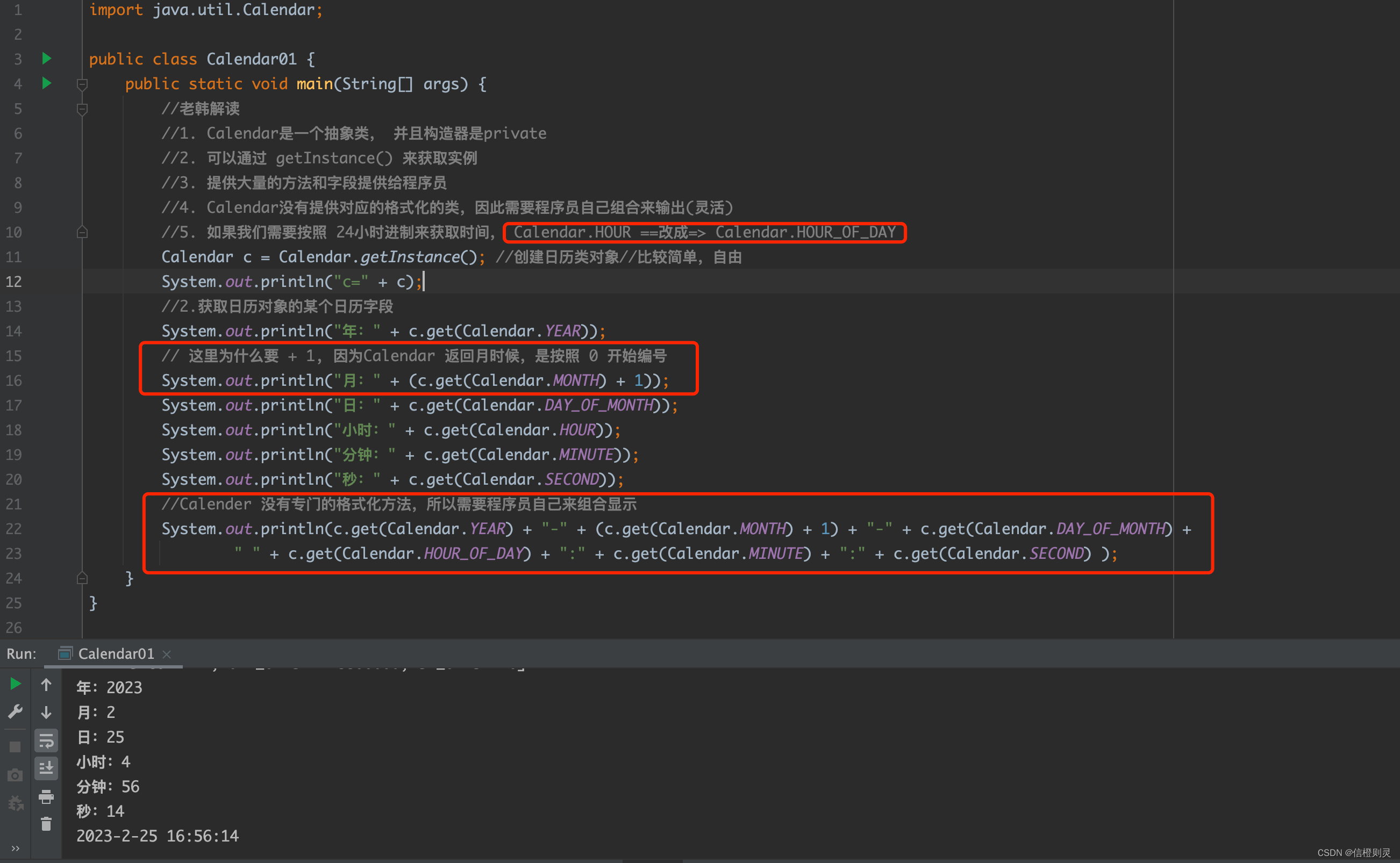This screenshot has height=863, width=1400.
Task: Click console output line '日: 25'
Action: [101, 737]
